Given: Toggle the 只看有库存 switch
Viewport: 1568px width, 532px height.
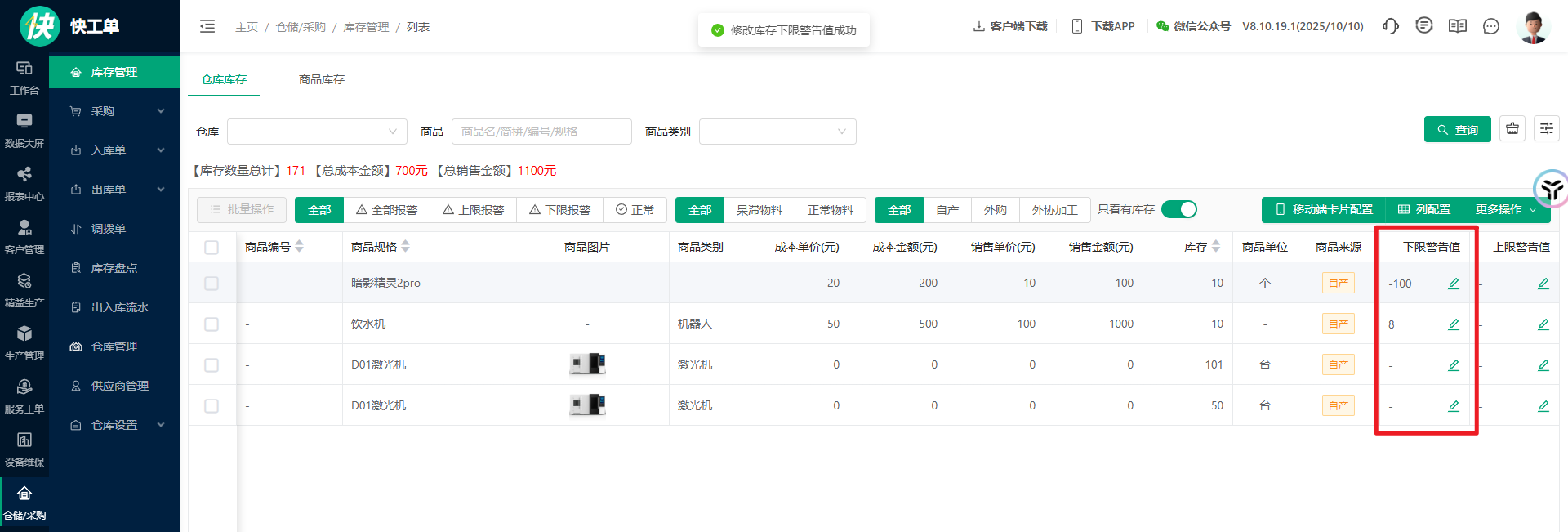Looking at the screenshot, I should (x=1178, y=210).
